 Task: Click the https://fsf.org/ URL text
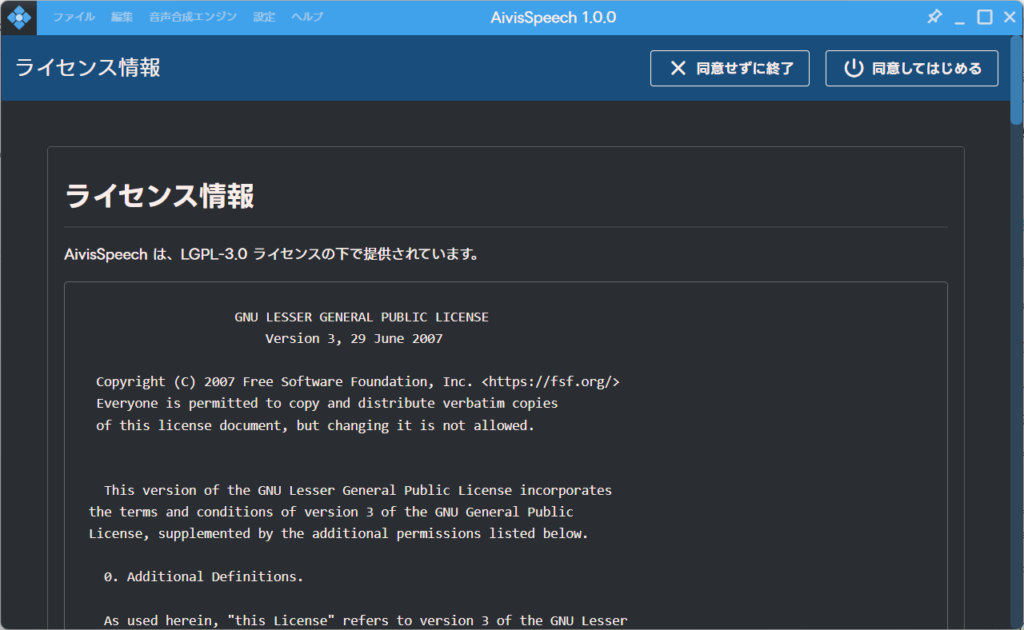(x=551, y=381)
